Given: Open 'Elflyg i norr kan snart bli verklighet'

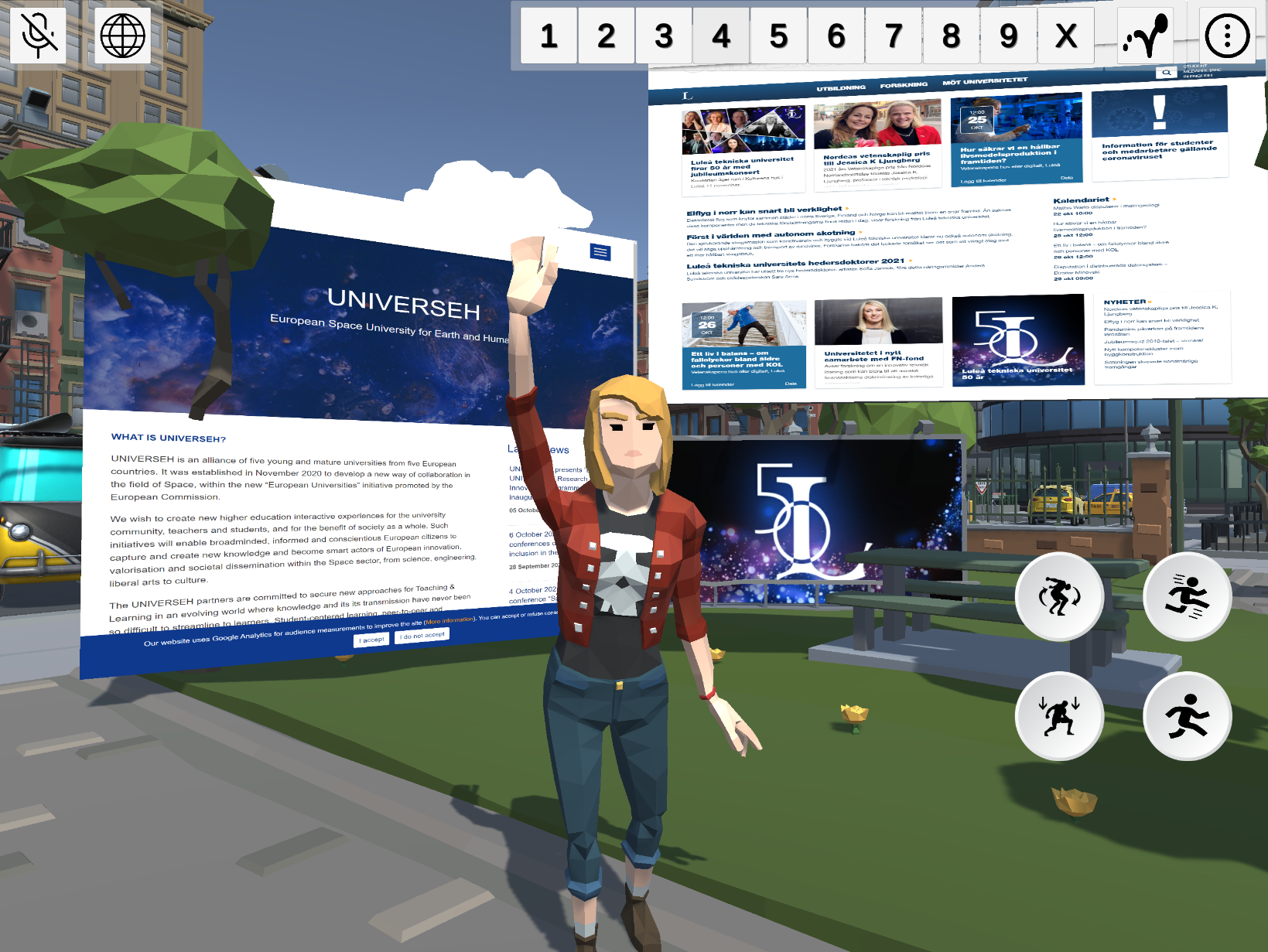Looking at the screenshot, I should [764, 211].
